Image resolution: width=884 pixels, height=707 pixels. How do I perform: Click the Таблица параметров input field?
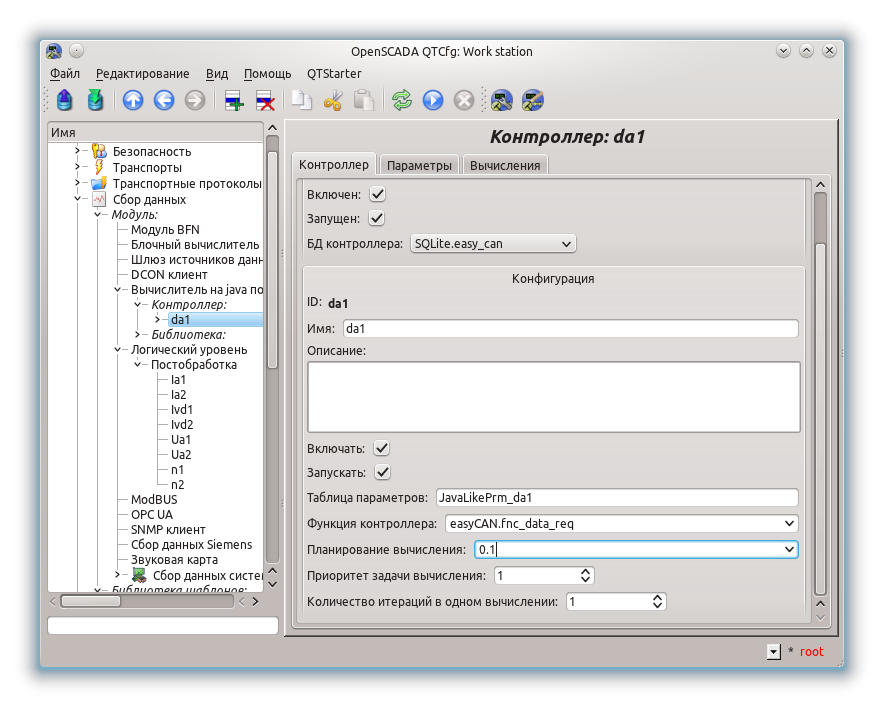(x=615, y=497)
